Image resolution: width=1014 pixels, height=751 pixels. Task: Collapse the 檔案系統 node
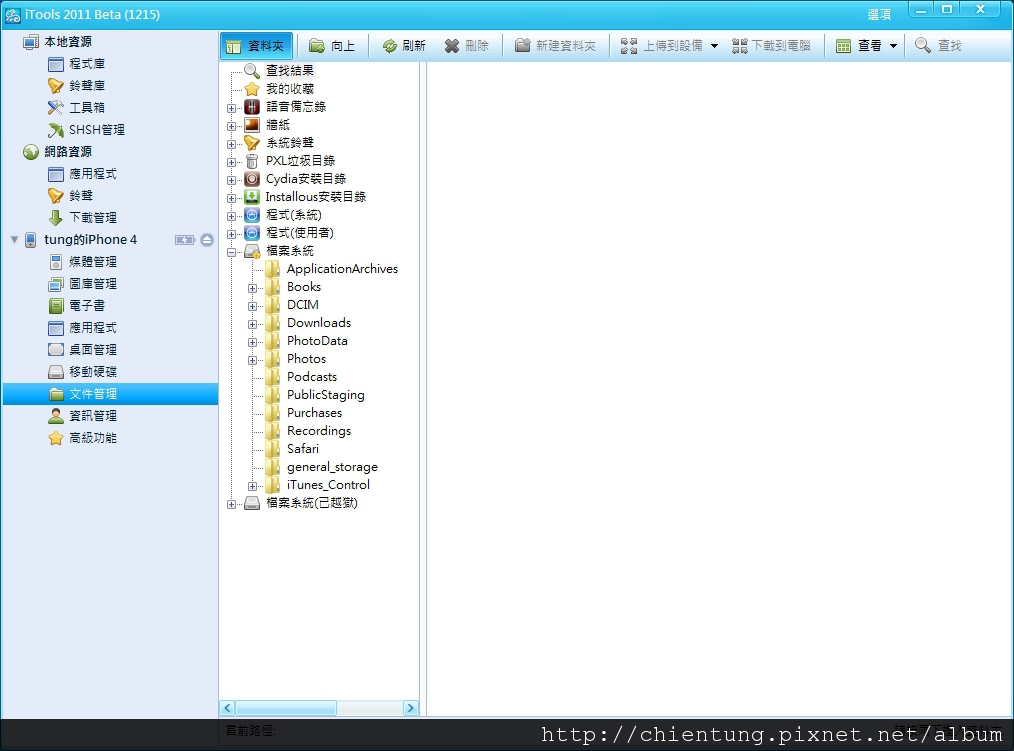tap(232, 252)
